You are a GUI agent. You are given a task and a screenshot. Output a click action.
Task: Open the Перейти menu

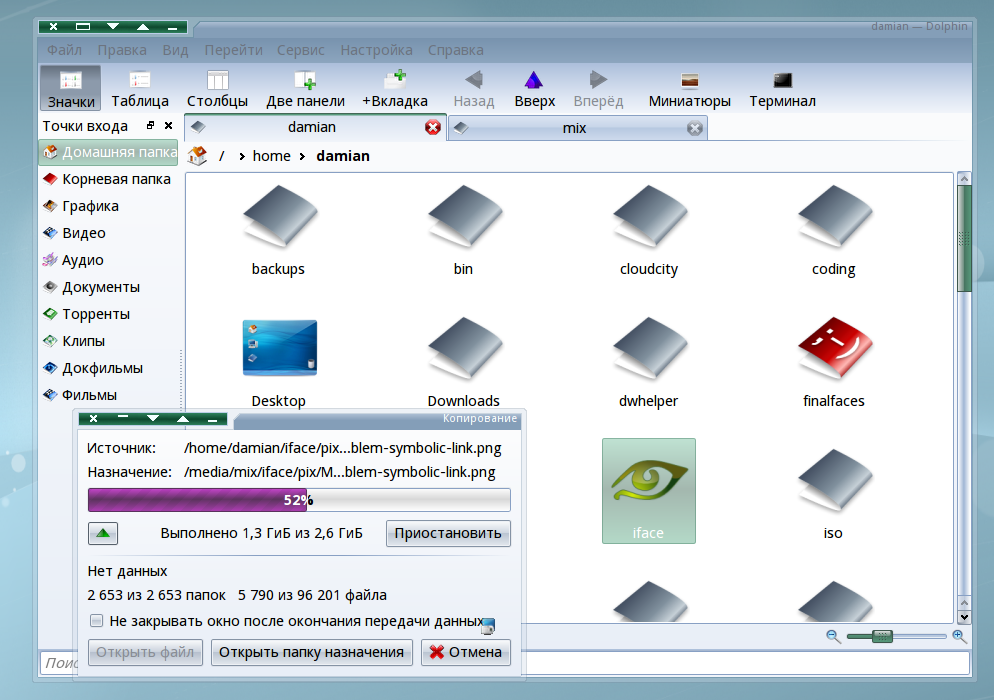point(233,50)
